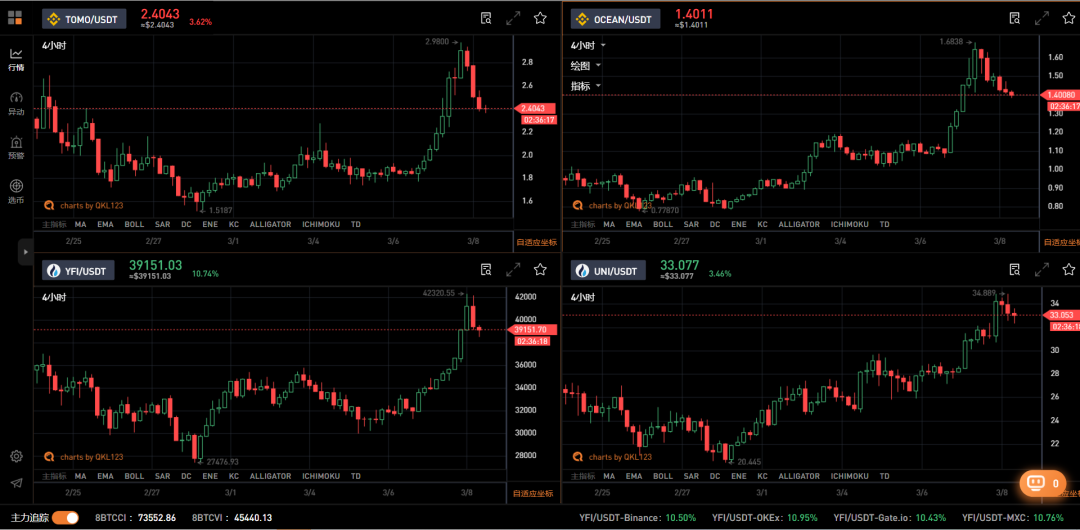
Task: Toggle the 主力追踪 switch off
Action: click(x=65, y=518)
